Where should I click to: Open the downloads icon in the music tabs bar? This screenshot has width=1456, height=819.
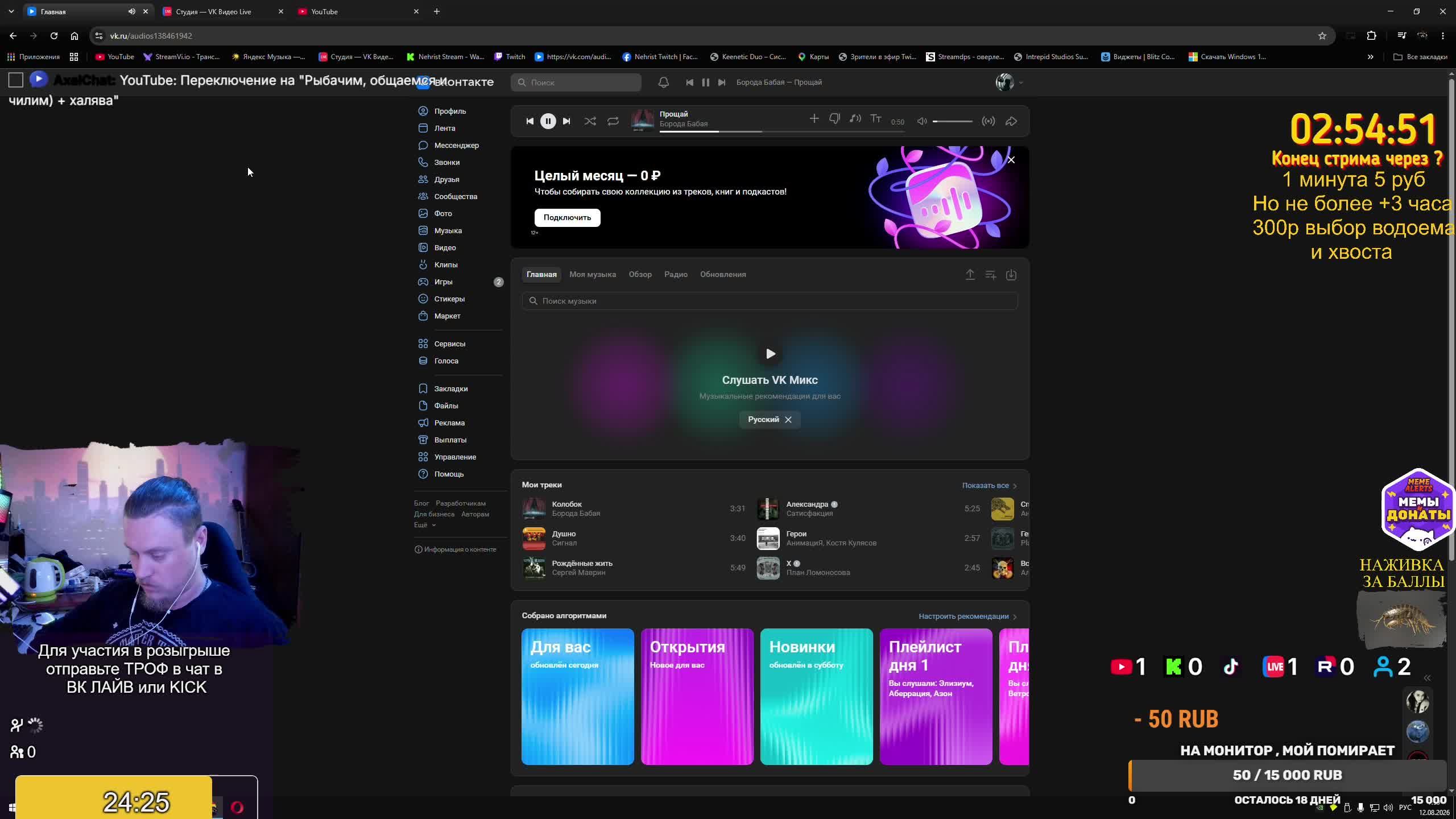[1011, 275]
